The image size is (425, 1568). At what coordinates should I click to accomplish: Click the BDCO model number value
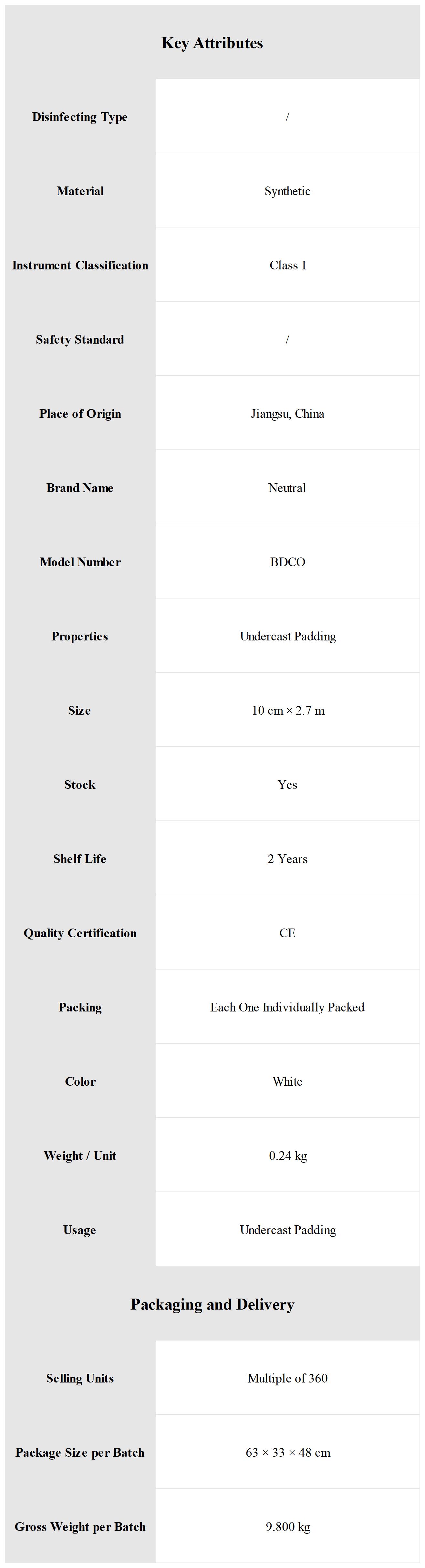tap(287, 562)
